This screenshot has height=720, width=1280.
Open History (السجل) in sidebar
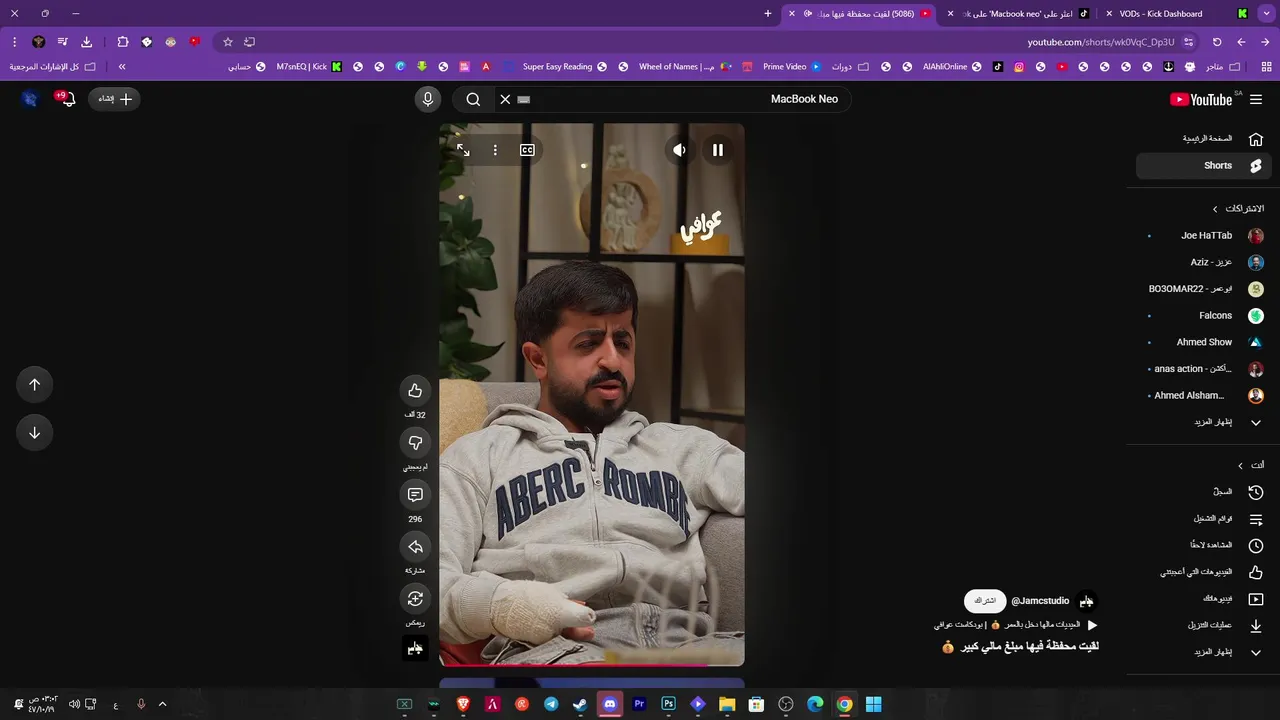pyautogui.click(x=1203, y=492)
